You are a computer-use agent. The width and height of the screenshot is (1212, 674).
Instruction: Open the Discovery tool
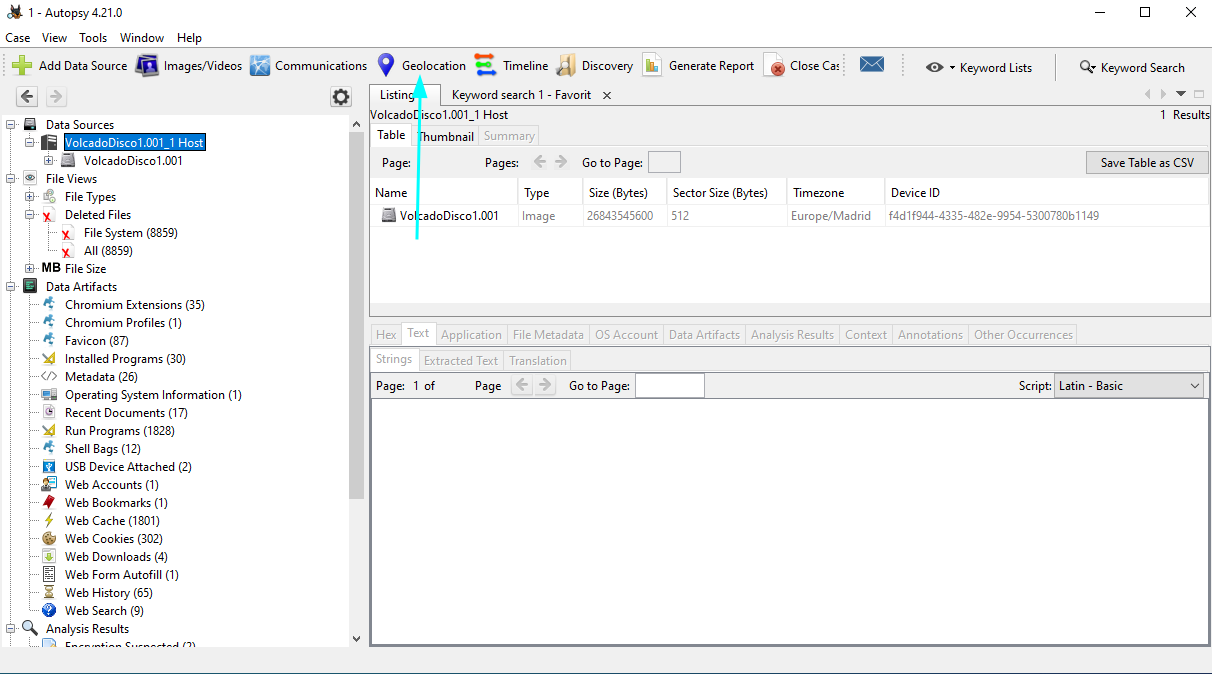(x=595, y=66)
